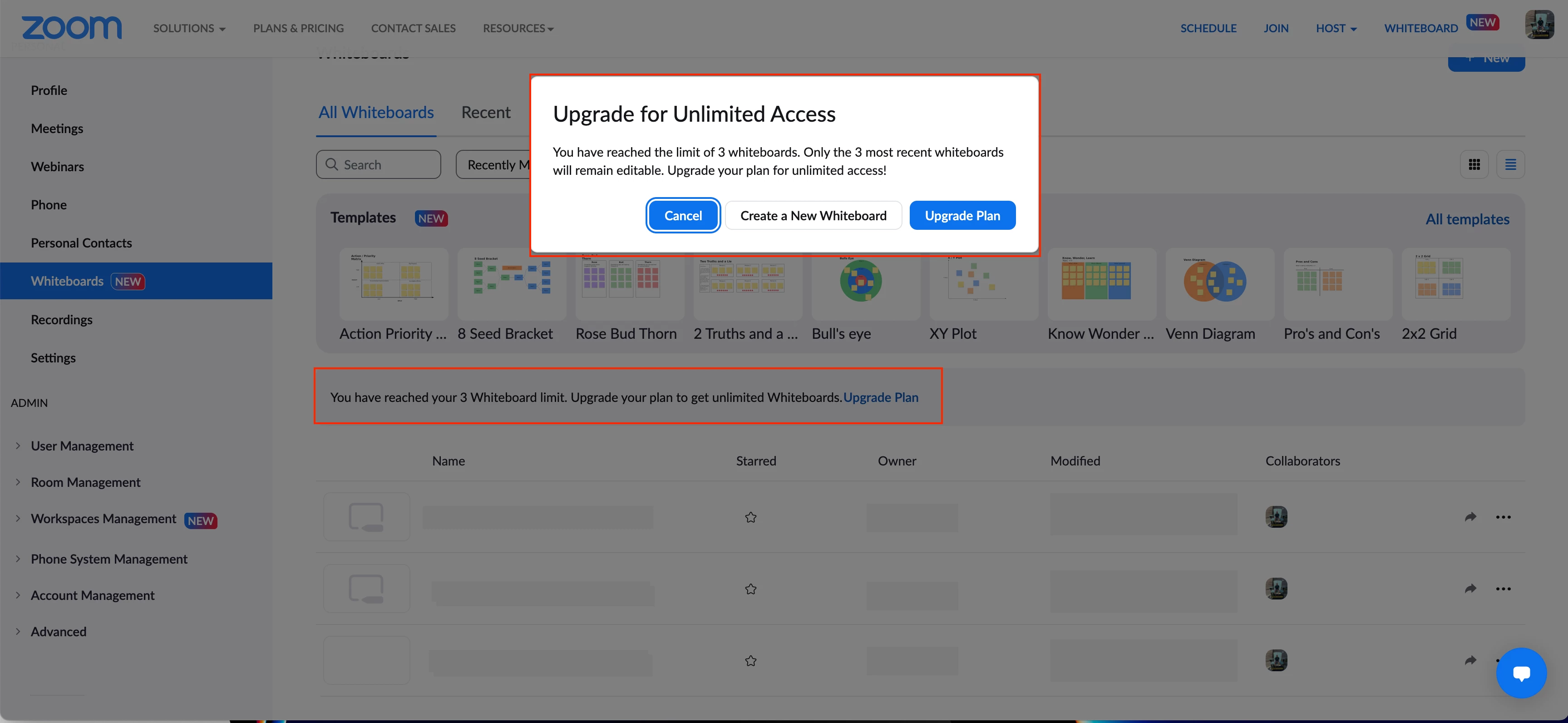Screen dimensions: 1568x723
Task: Switch to list view icon
Action: (1510, 164)
